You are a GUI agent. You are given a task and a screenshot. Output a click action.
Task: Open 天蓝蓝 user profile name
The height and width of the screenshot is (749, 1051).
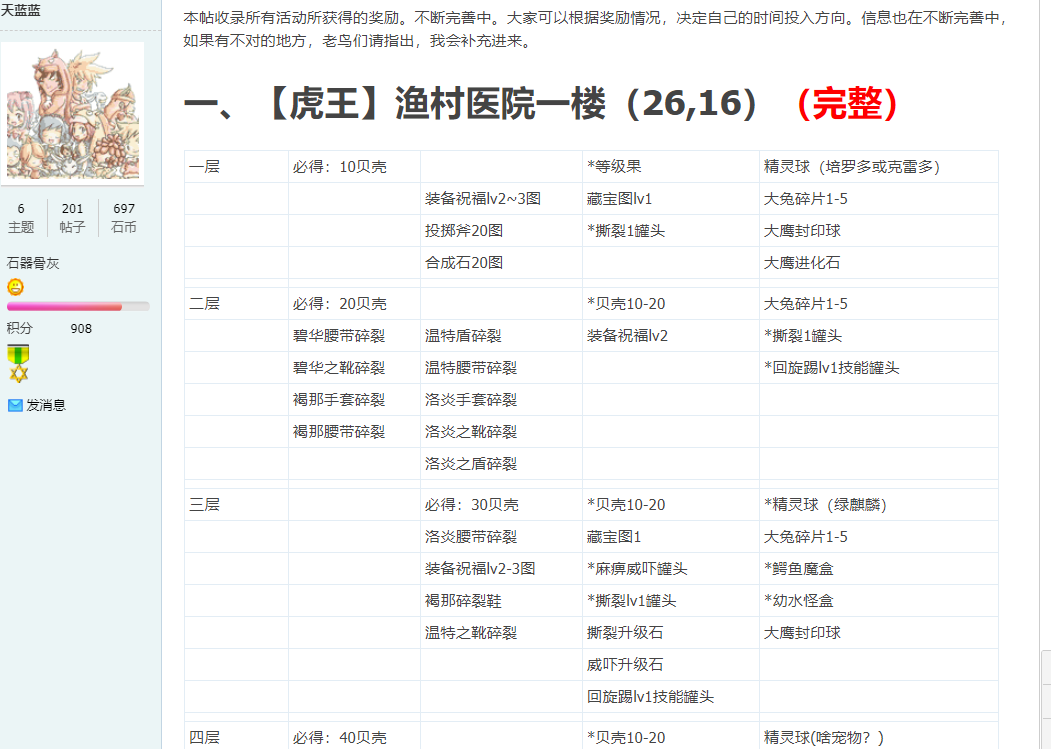click(x=20, y=9)
